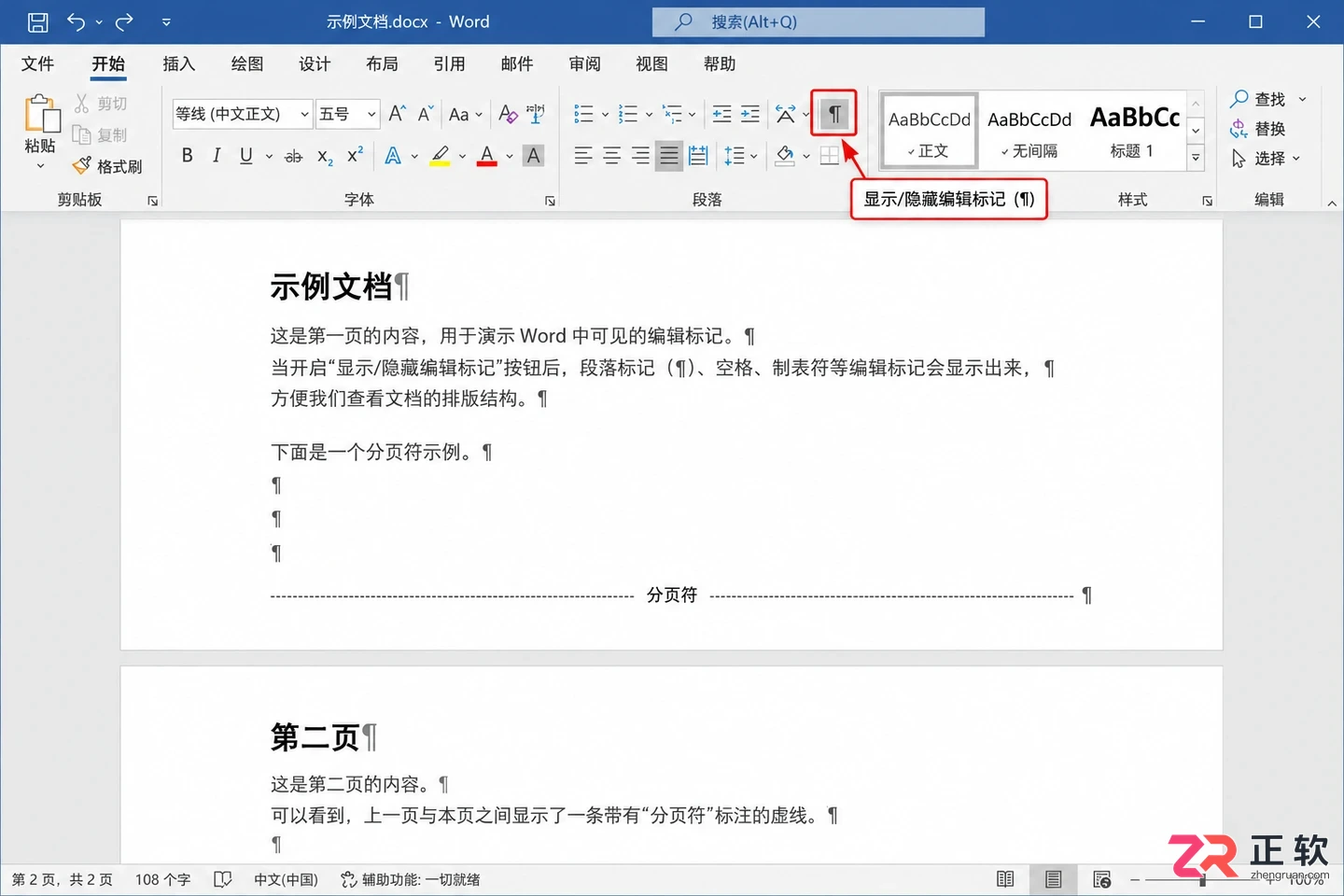This screenshot has width=1344, height=896.
Task: Switch to the 插入 (Insert) tab
Action: (178, 63)
